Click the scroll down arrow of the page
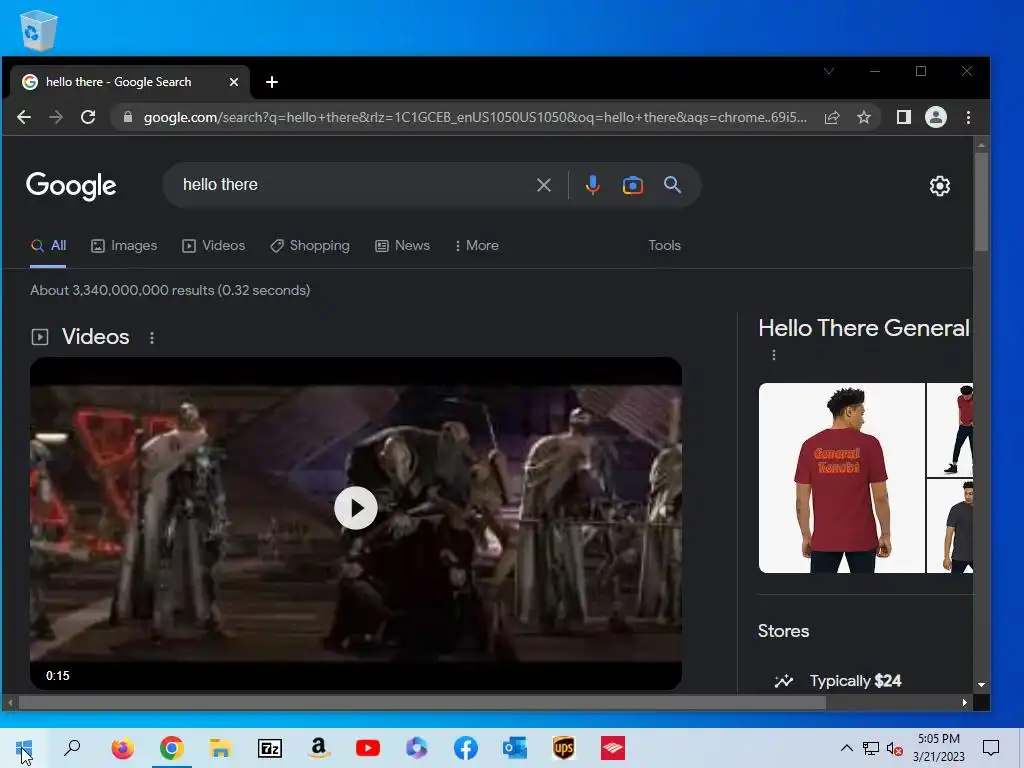Image resolution: width=1024 pixels, height=768 pixels. (x=981, y=685)
